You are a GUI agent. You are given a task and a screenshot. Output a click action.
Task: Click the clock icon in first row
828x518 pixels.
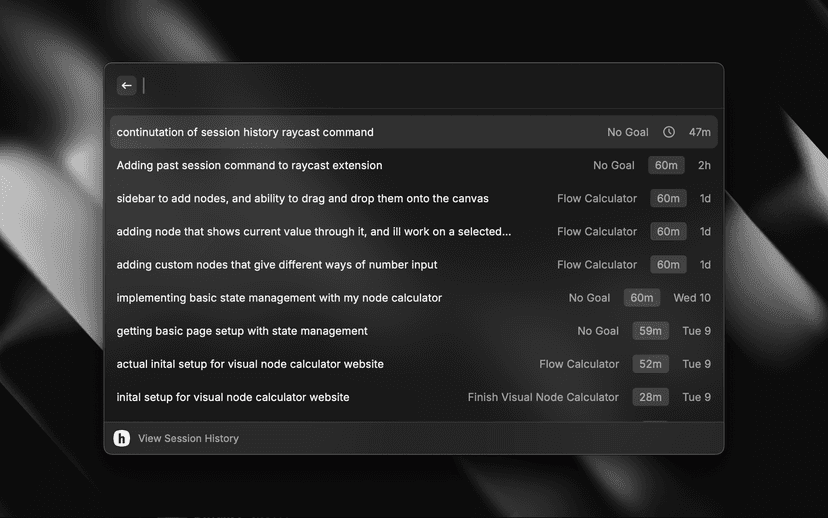(669, 132)
